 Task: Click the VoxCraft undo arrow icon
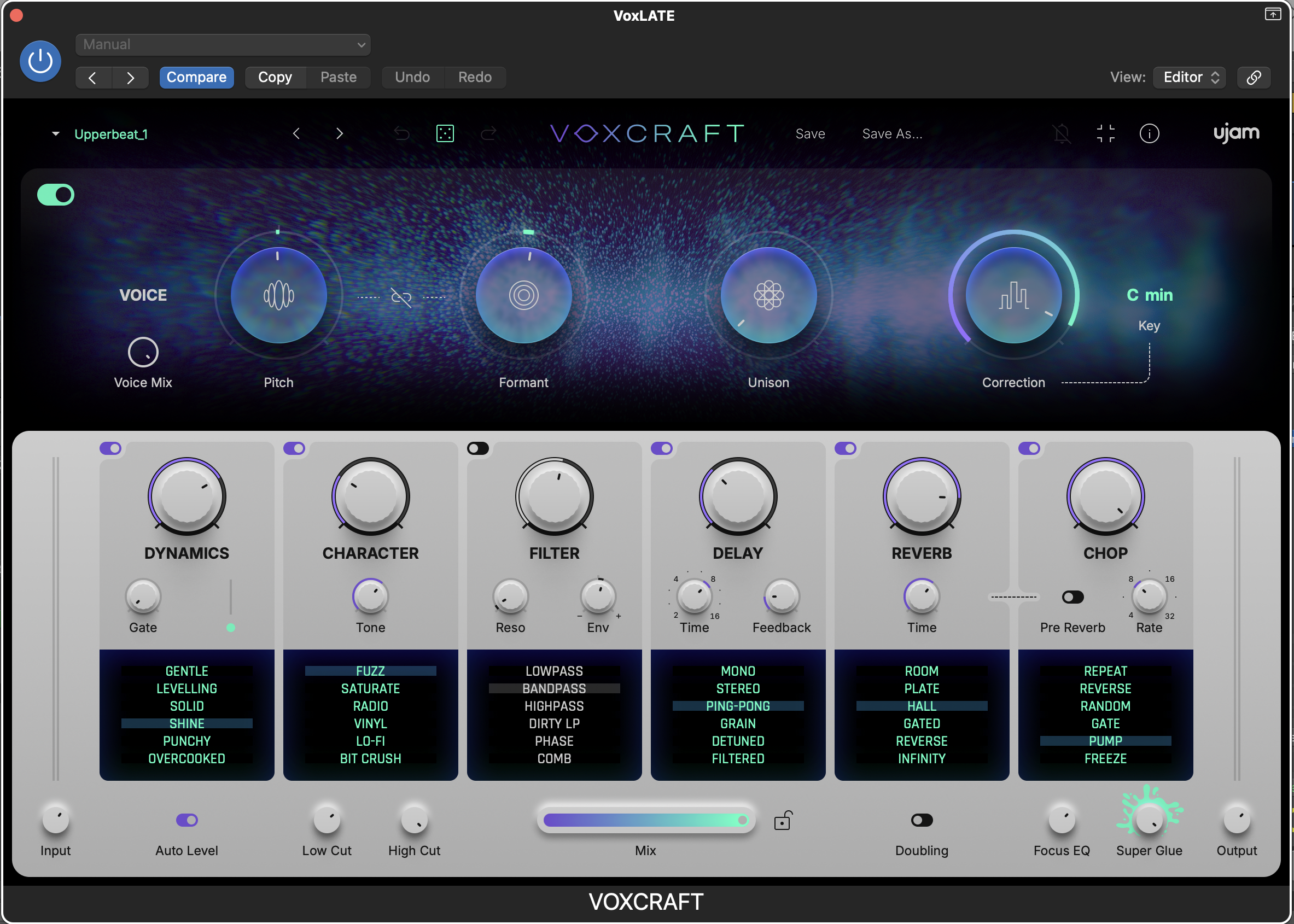[402, 134]
